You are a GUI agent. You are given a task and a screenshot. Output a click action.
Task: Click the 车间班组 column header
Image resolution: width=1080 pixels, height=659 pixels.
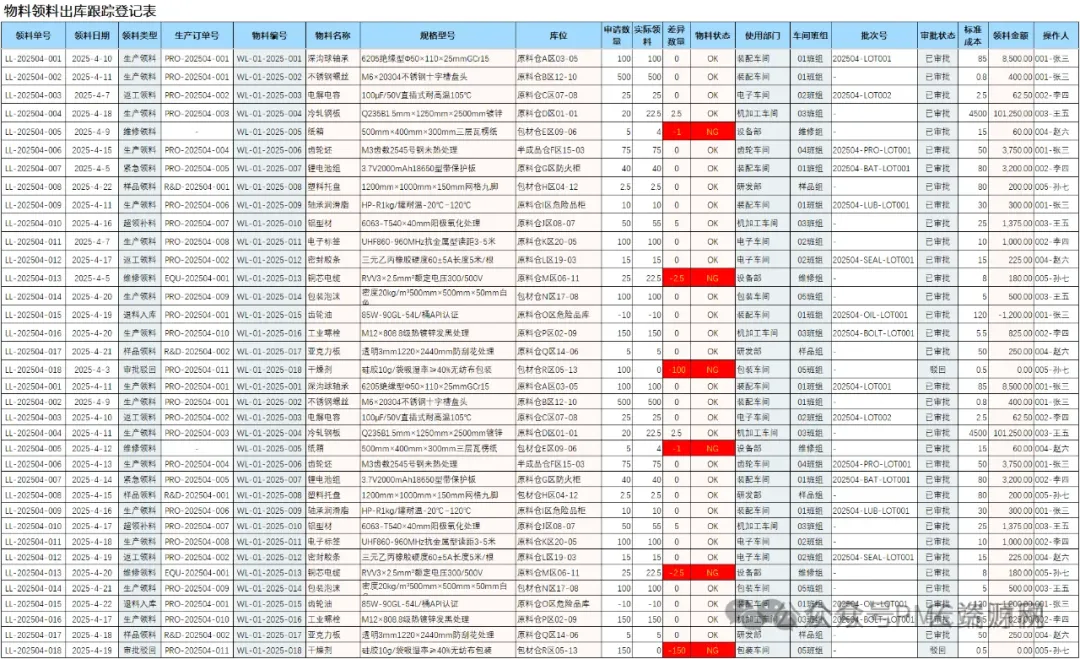[810, 35]
